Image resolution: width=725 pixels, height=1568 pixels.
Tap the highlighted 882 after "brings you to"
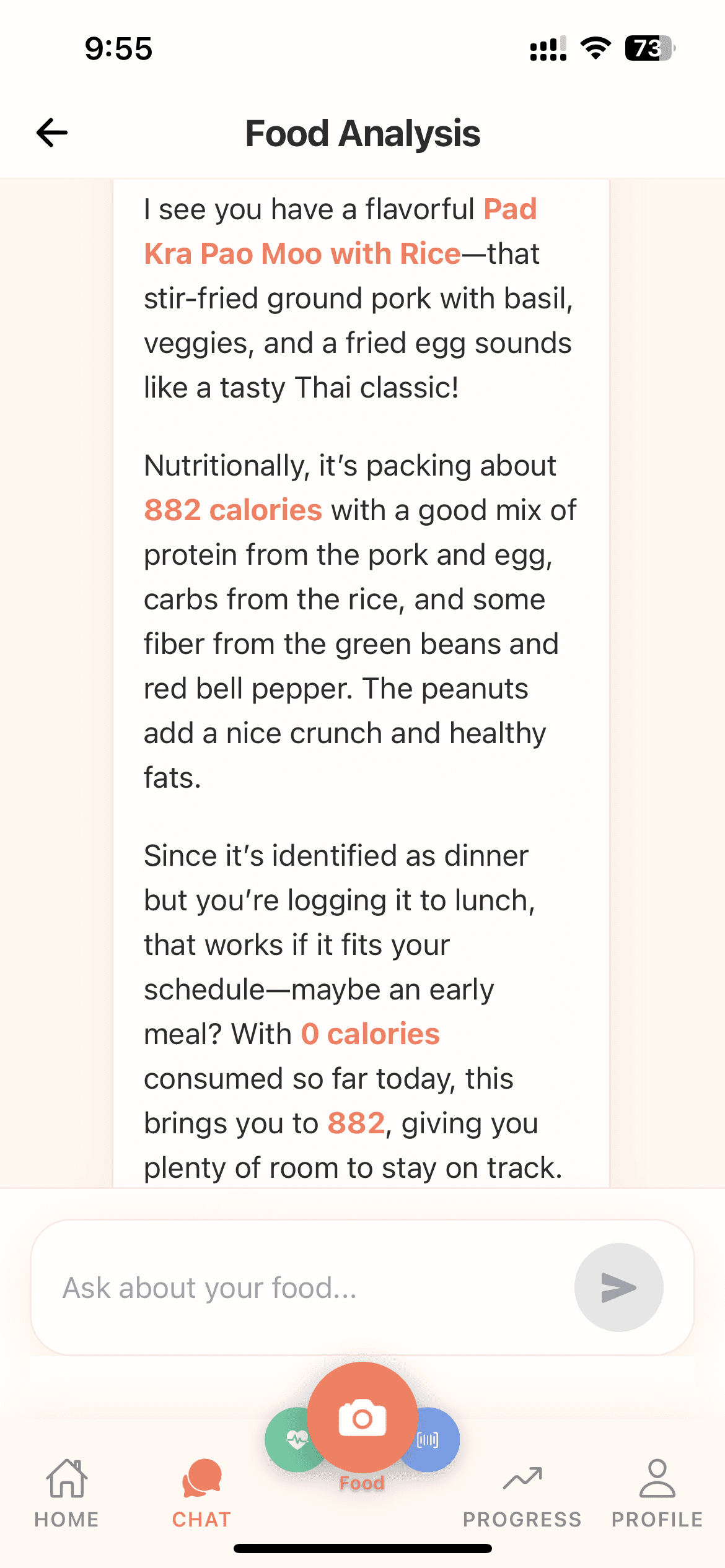pyautogui.click(x=356, y=1123)
